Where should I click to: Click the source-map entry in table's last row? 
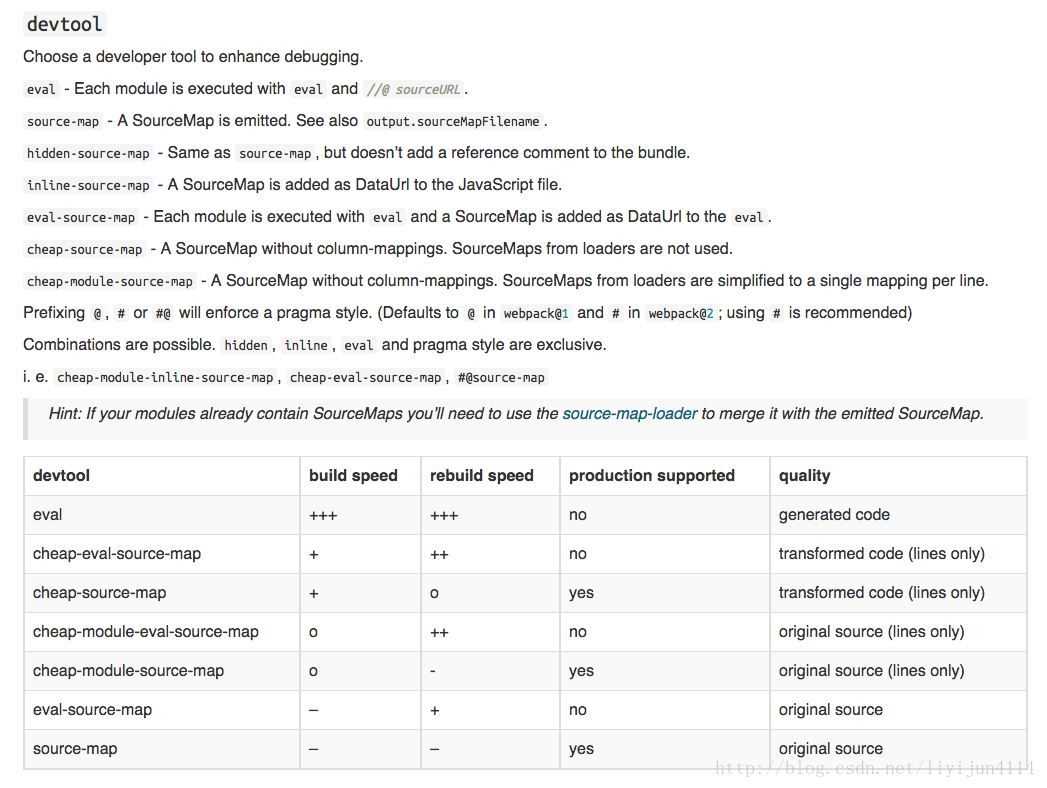[75, 748]
